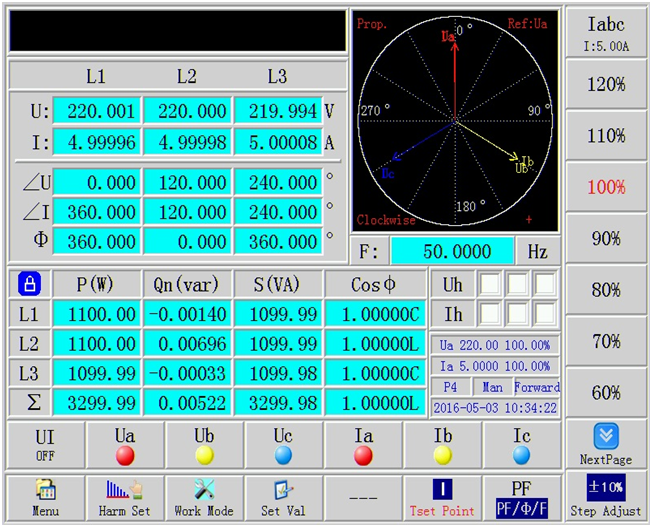The height and width of the screenshot is (527, 652).
Task: Click L1 power value 1100.00
Action: [97, 314]
